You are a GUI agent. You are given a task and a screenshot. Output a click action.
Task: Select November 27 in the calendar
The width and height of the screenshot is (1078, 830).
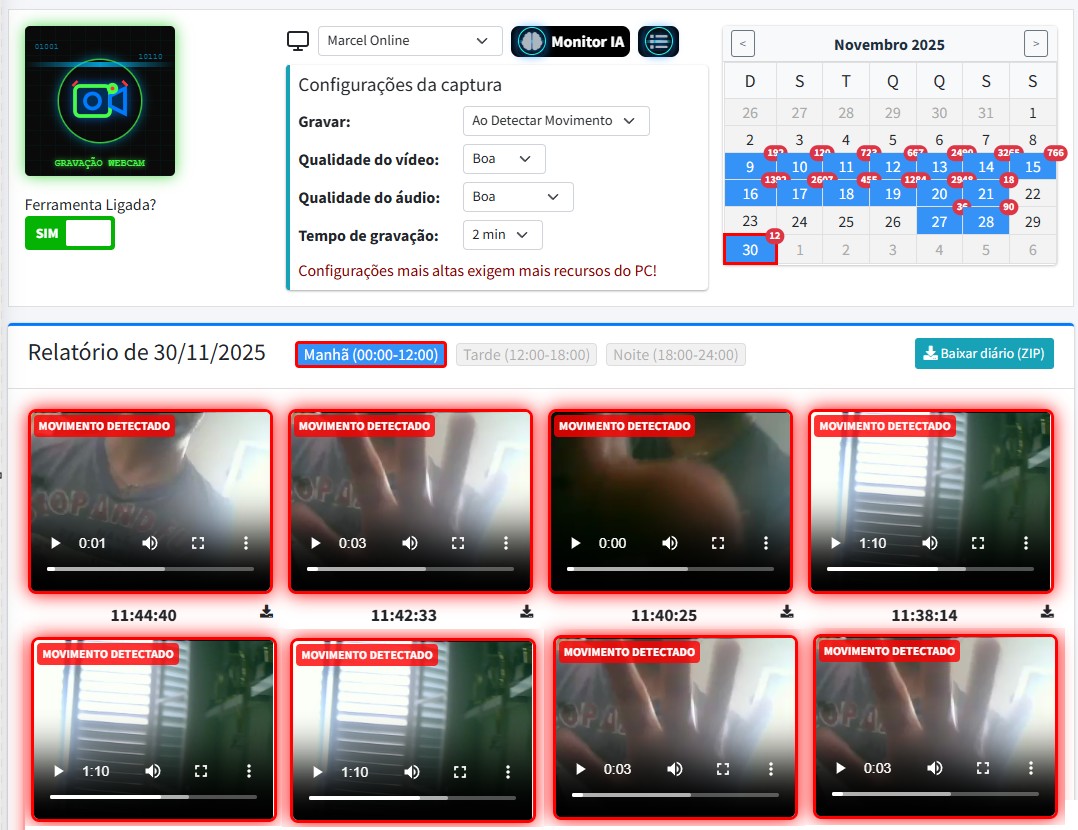(x=939, y=222)
